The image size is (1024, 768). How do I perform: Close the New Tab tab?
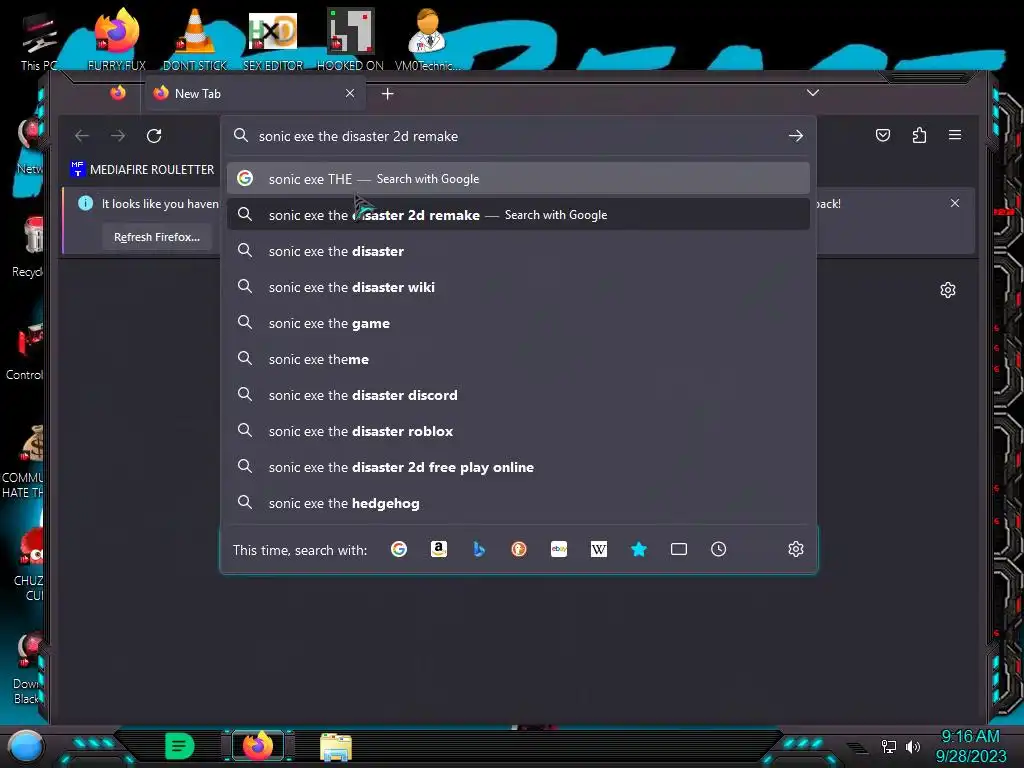350,93
